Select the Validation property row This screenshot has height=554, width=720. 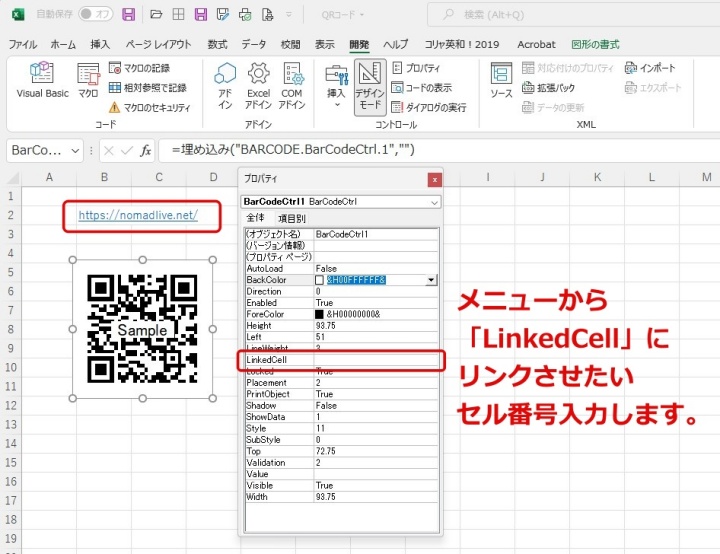click(x=342, y=463)
